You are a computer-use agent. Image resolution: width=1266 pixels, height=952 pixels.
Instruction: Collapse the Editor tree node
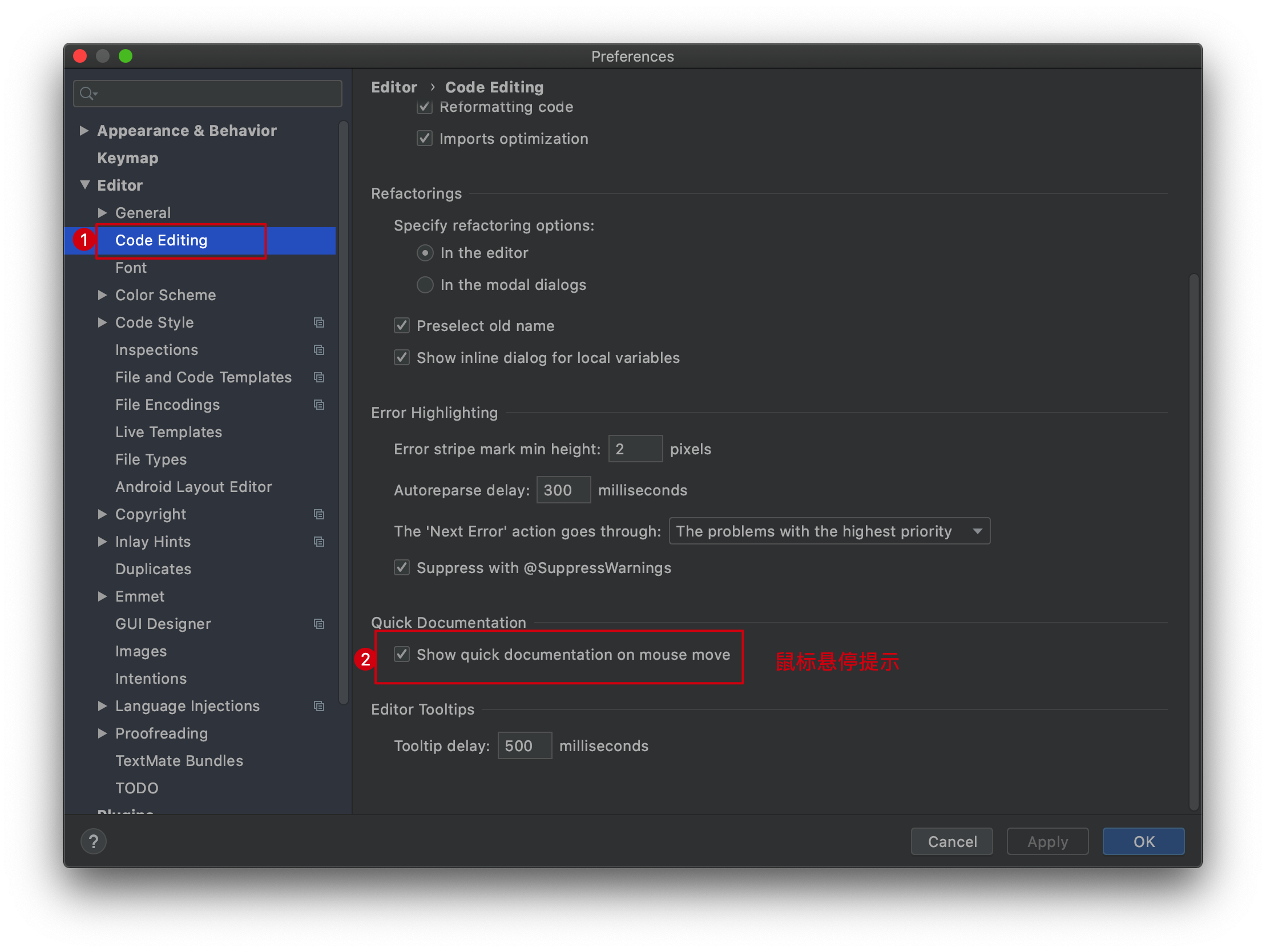(84, 185)
